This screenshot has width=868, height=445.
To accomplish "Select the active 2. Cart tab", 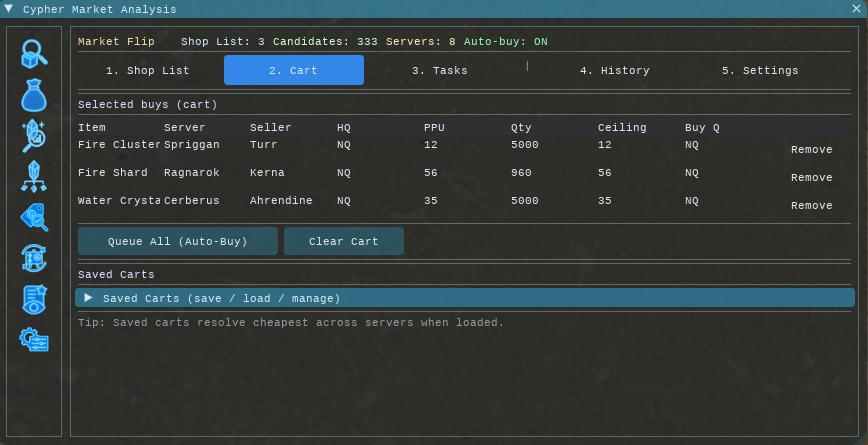I will pos(294,71).
